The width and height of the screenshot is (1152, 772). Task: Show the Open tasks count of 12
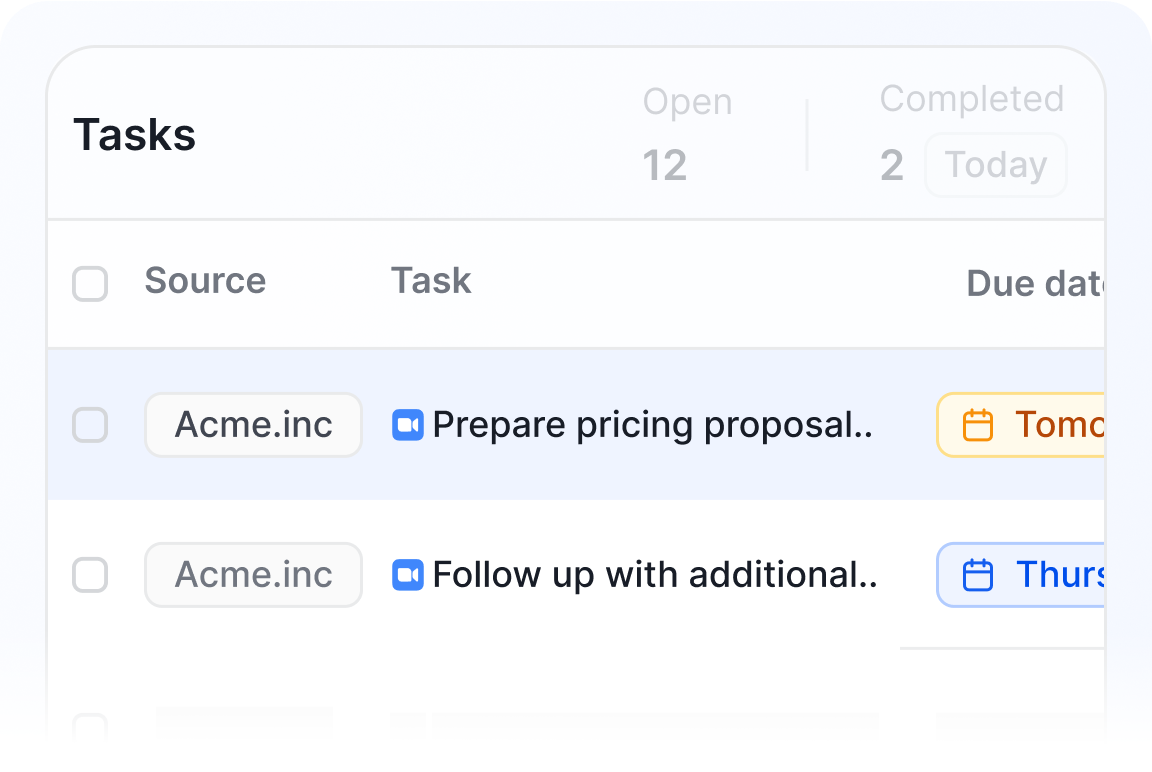coord(665,166)
